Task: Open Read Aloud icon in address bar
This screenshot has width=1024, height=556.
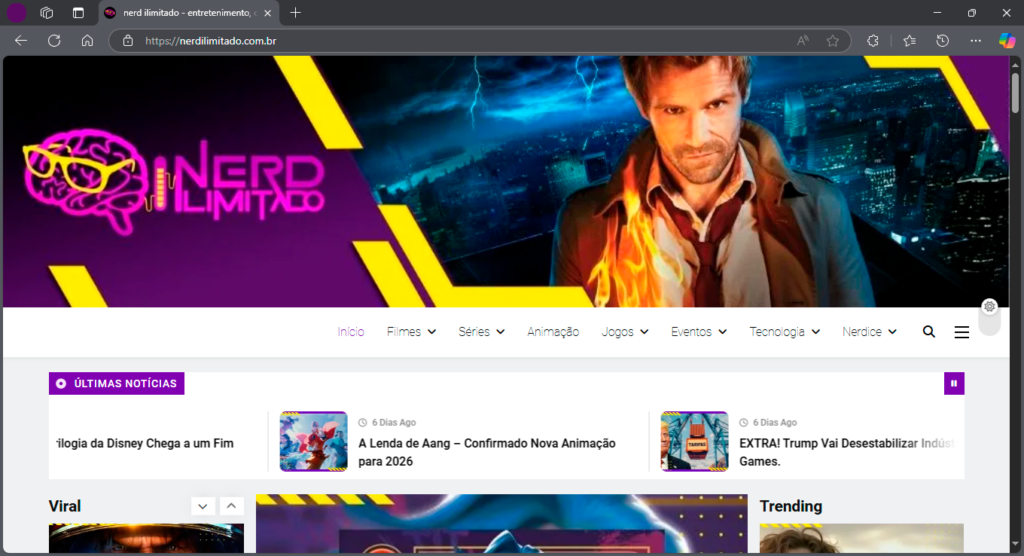Action: pos(803,41)
